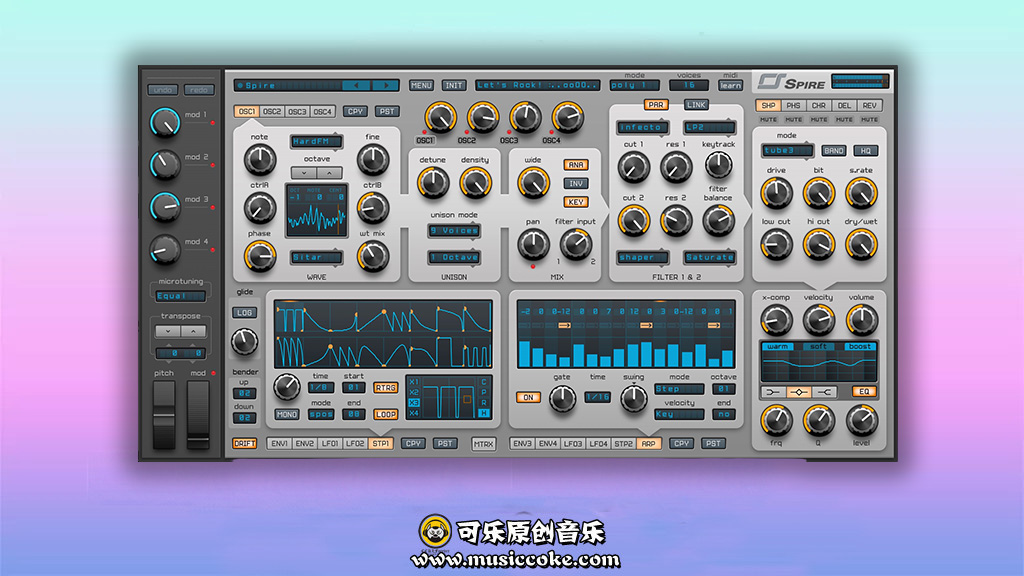Enable the HQ shaper option
Viewport: 1024px width, 576px height.
(x=865, y=151)
